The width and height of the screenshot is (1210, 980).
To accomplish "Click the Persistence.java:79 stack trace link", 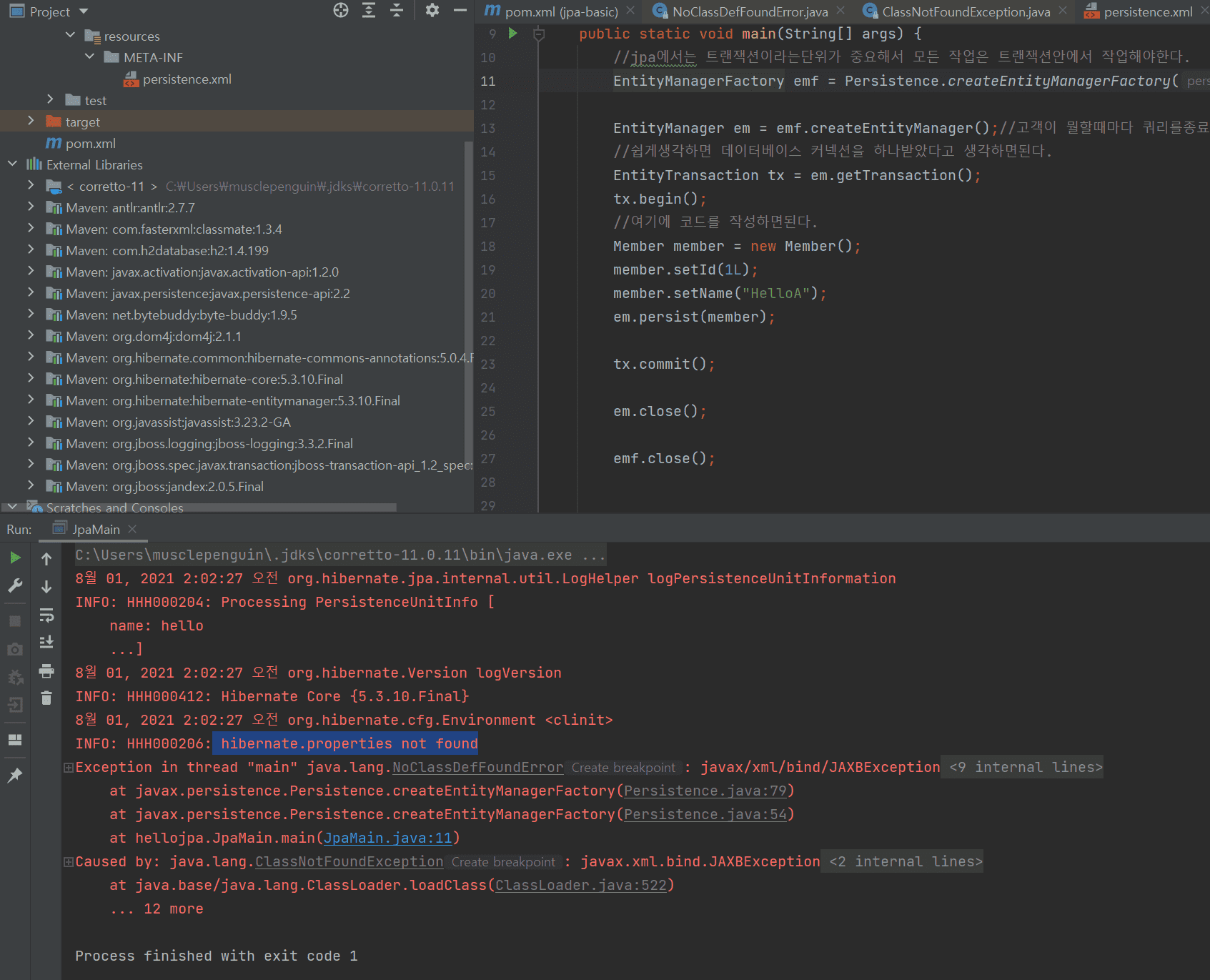I will point(705,791).
